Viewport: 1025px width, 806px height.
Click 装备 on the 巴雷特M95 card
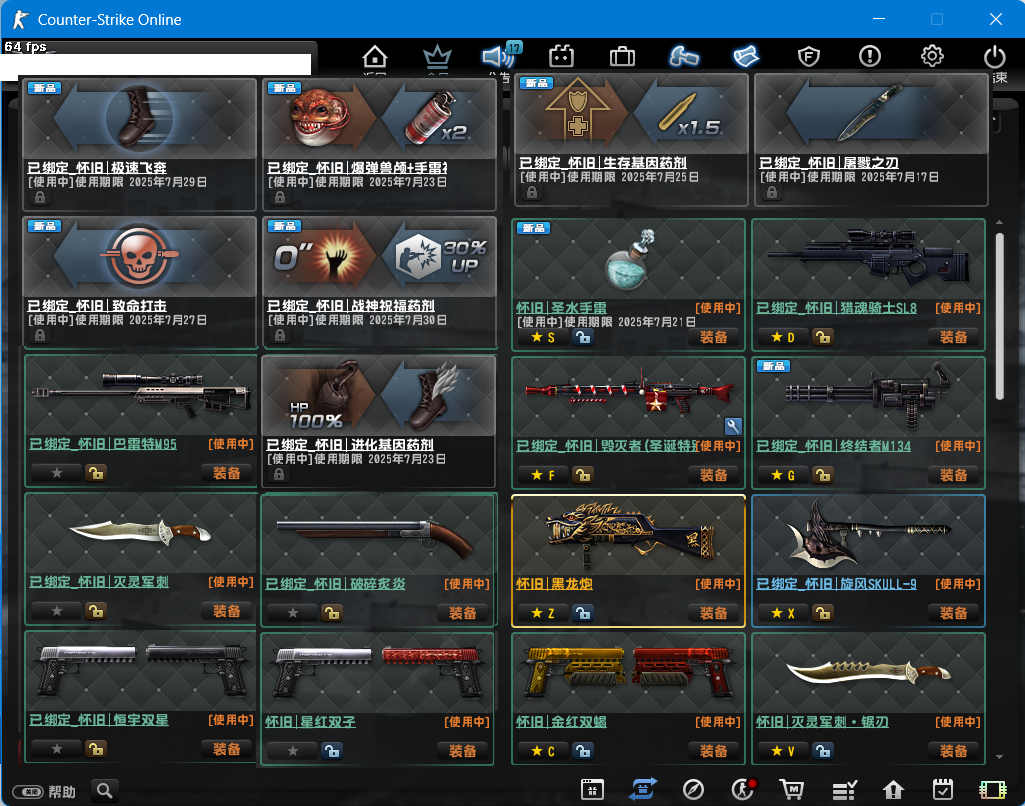click(x=227, y=473)
